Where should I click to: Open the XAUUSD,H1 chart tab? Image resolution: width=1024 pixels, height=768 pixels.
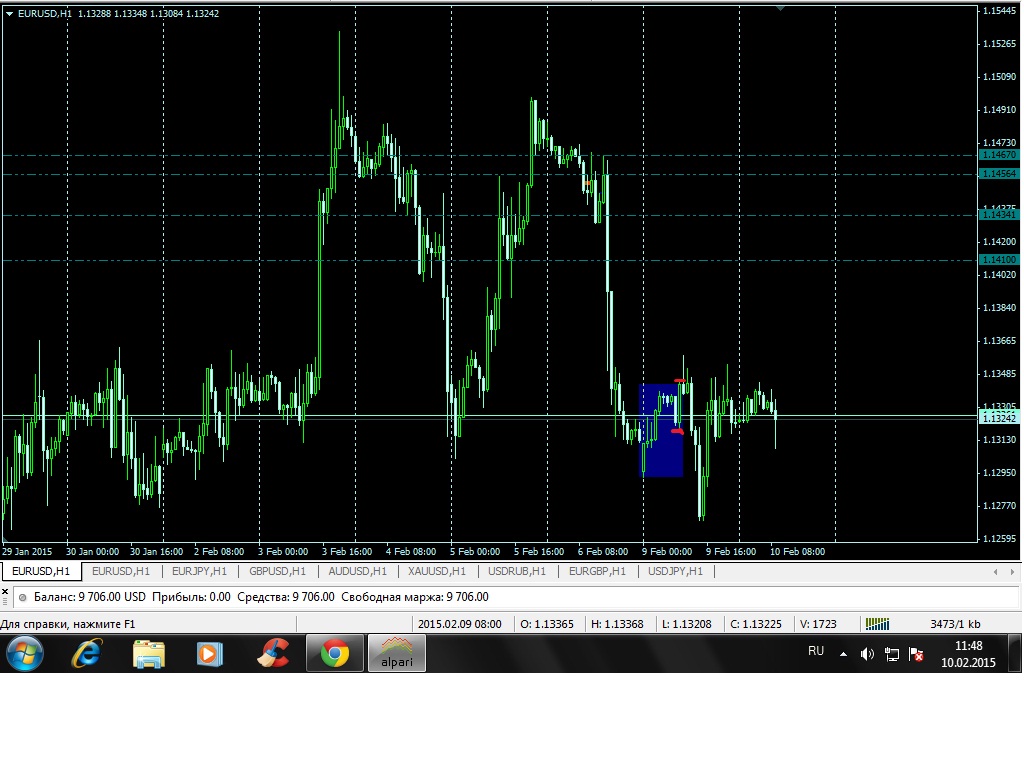(437, 571)
